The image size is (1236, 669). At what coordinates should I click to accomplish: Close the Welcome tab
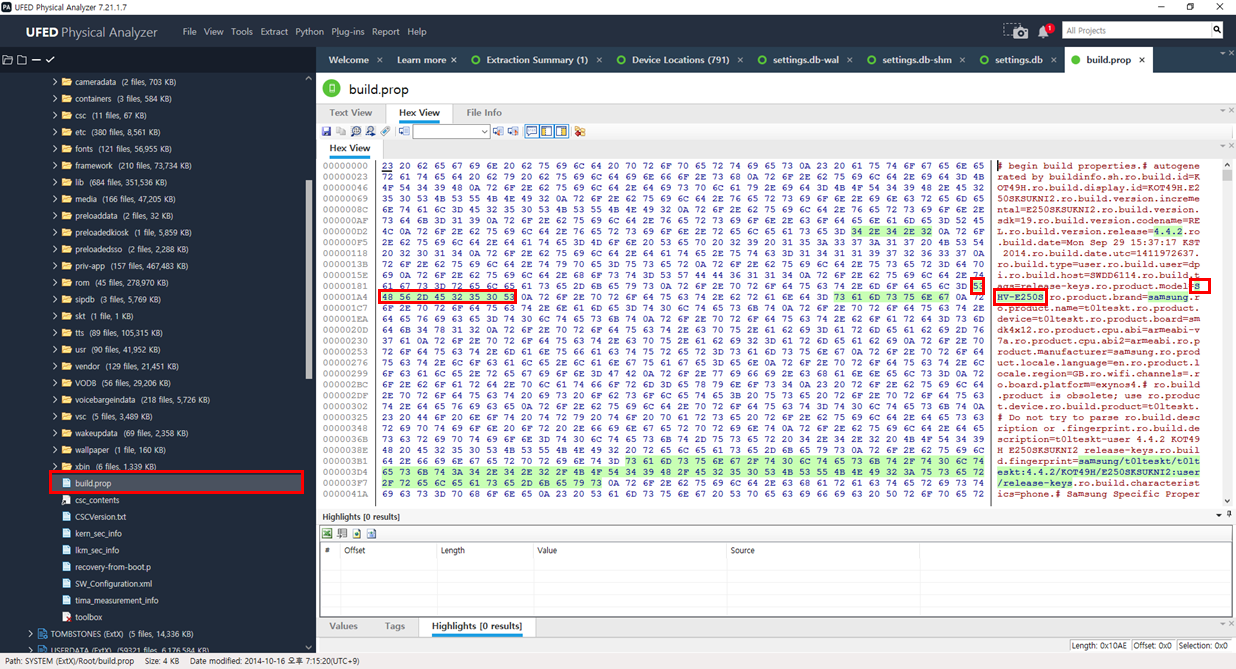(378, 60)
